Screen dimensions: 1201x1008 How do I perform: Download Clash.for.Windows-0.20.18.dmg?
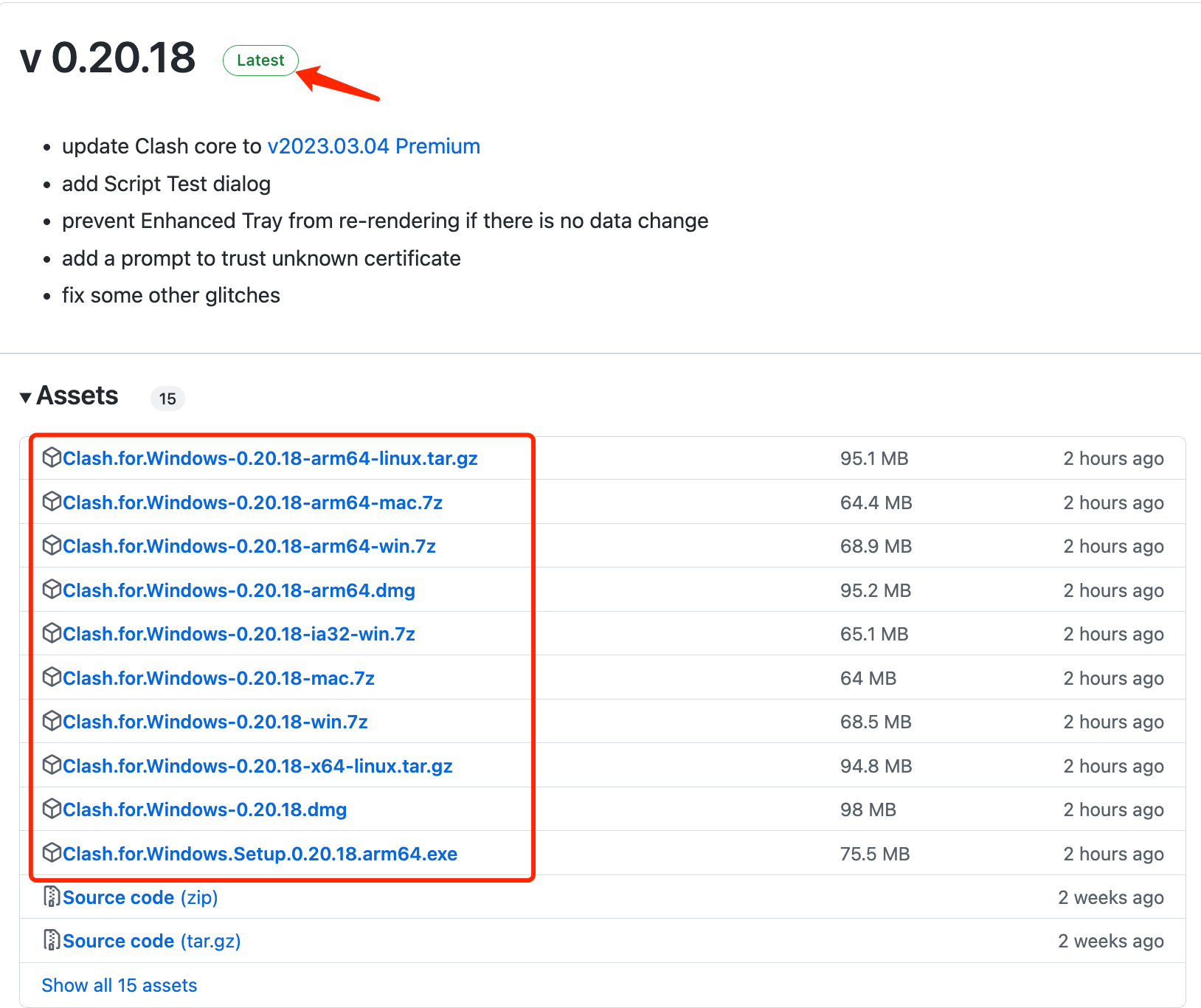pos(204,809)
